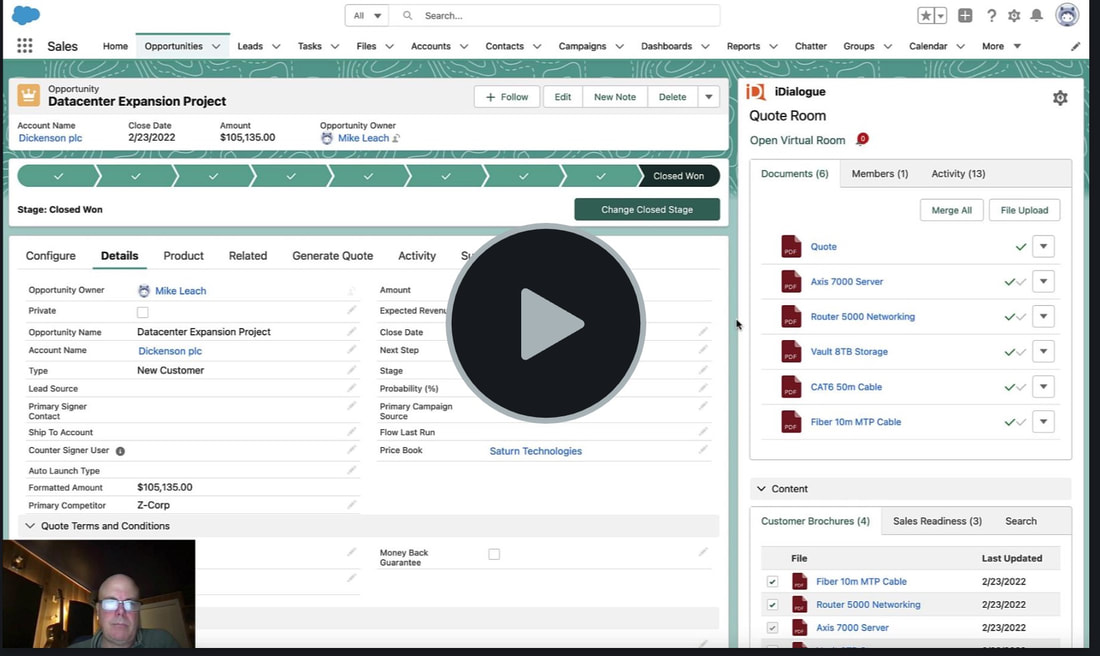
Task: Collapse Quote Terms and Conditions section
Action: tap(30, 526)
